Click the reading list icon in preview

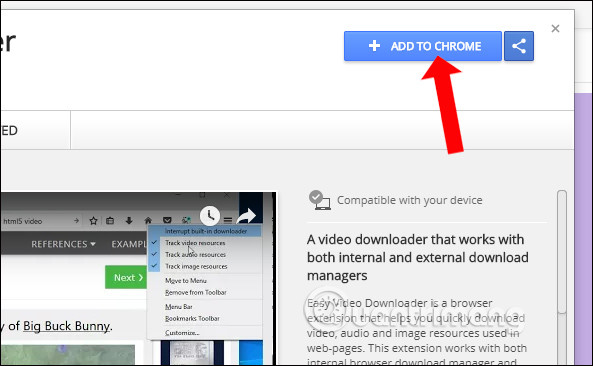pos(110,221)
